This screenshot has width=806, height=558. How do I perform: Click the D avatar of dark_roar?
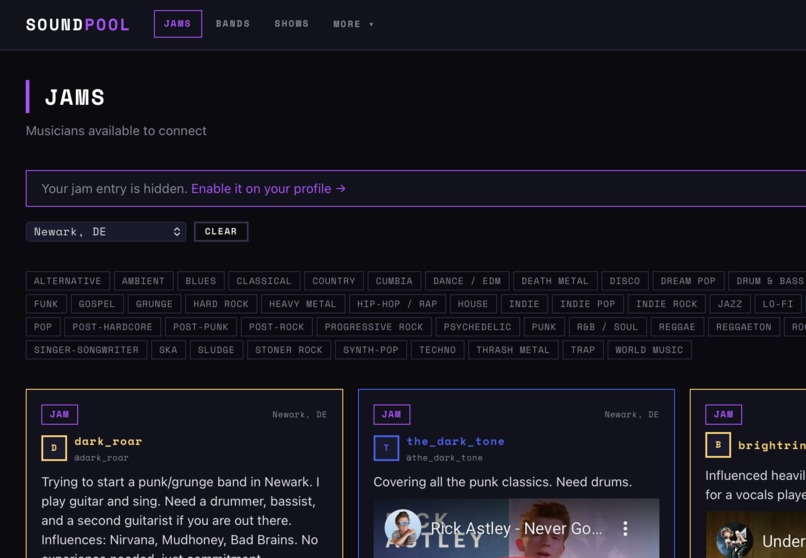[x=54, y=448]
